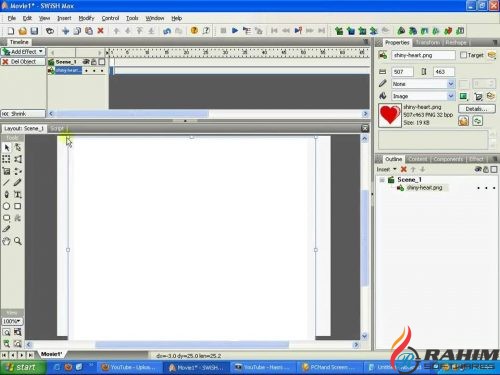The width and height of the screenshot is (500, 375).
Task: Switch to the Components tab
Action: tap(448, 159)
